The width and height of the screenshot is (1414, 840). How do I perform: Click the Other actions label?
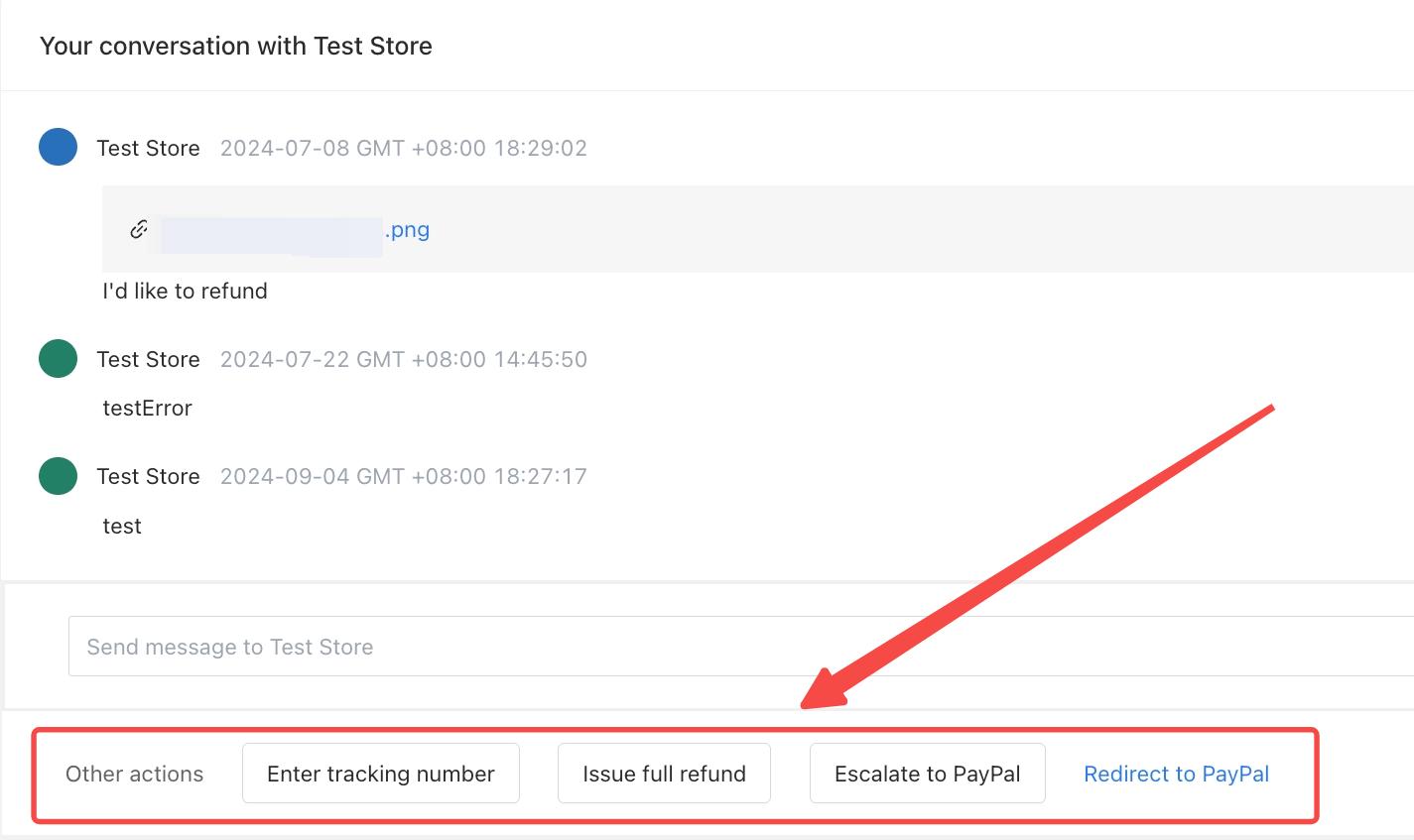[x=135, y=774]
